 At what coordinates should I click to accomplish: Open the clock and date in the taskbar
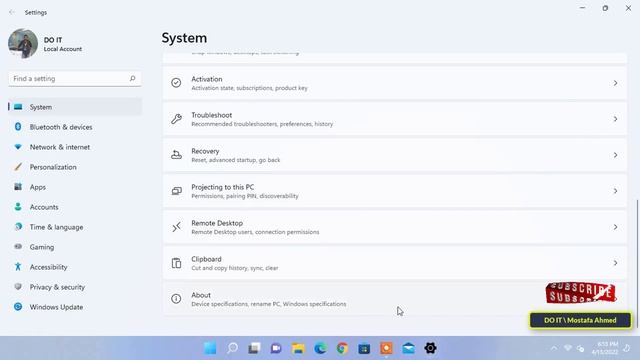(605, 348)
